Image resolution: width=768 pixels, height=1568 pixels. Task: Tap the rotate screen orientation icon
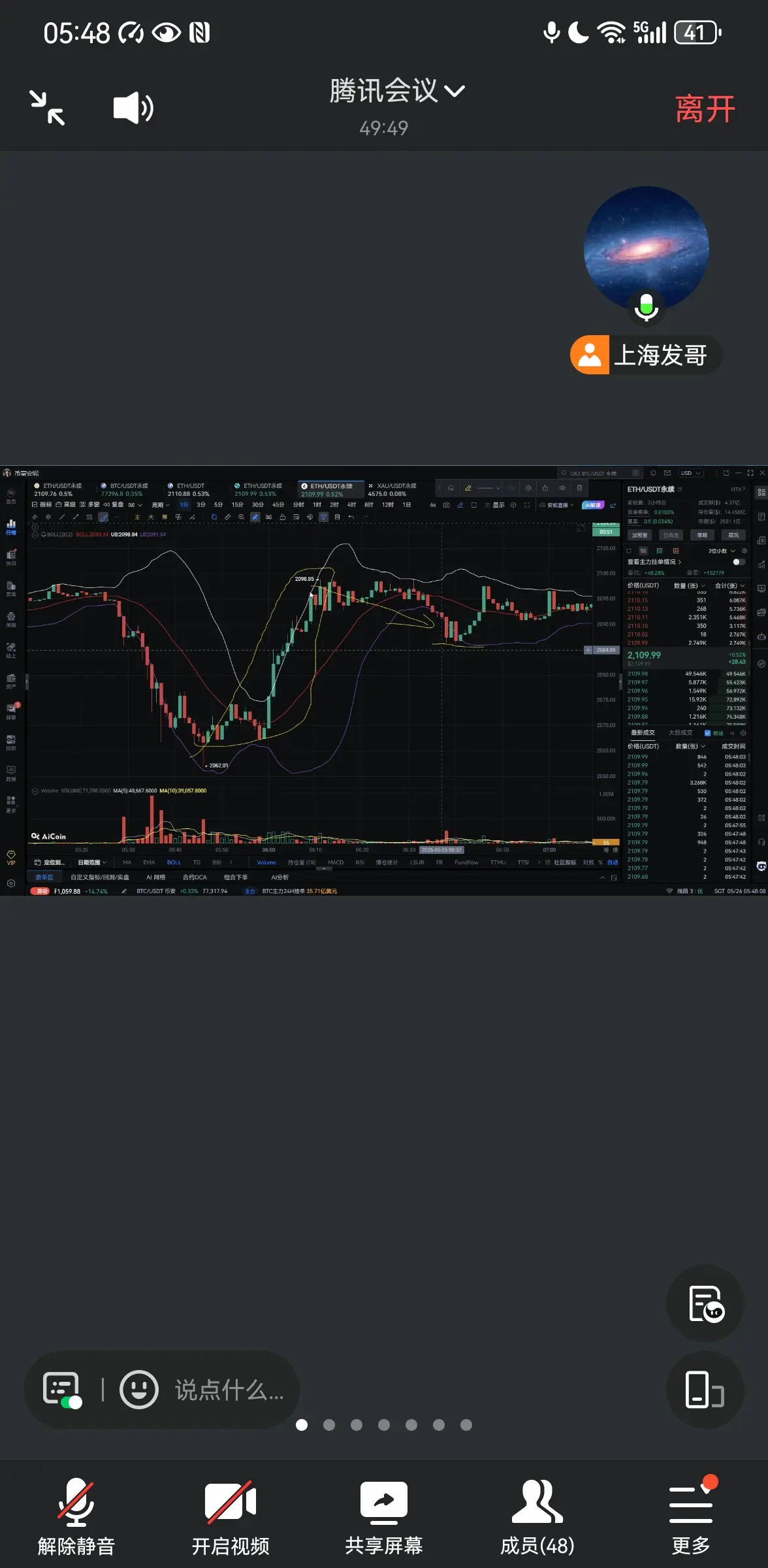click(705, 1390)
